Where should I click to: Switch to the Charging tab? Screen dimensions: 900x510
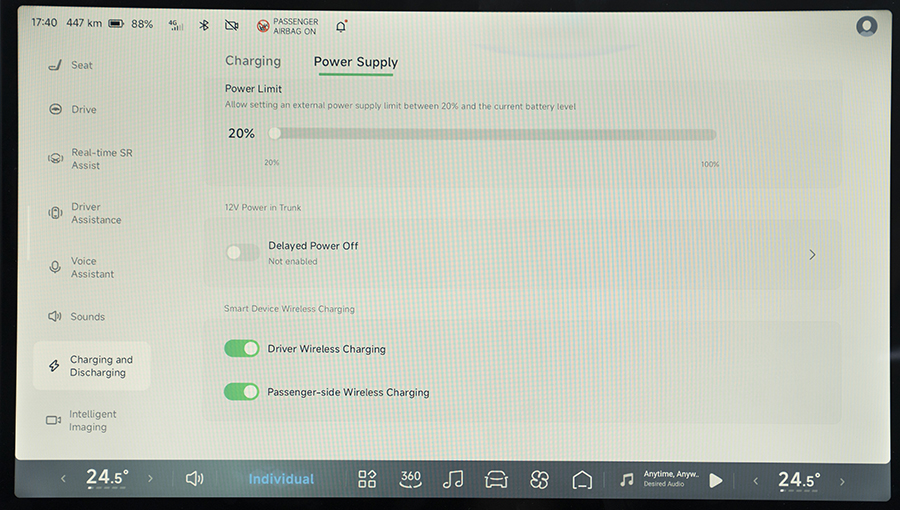[x=253, y=61]
